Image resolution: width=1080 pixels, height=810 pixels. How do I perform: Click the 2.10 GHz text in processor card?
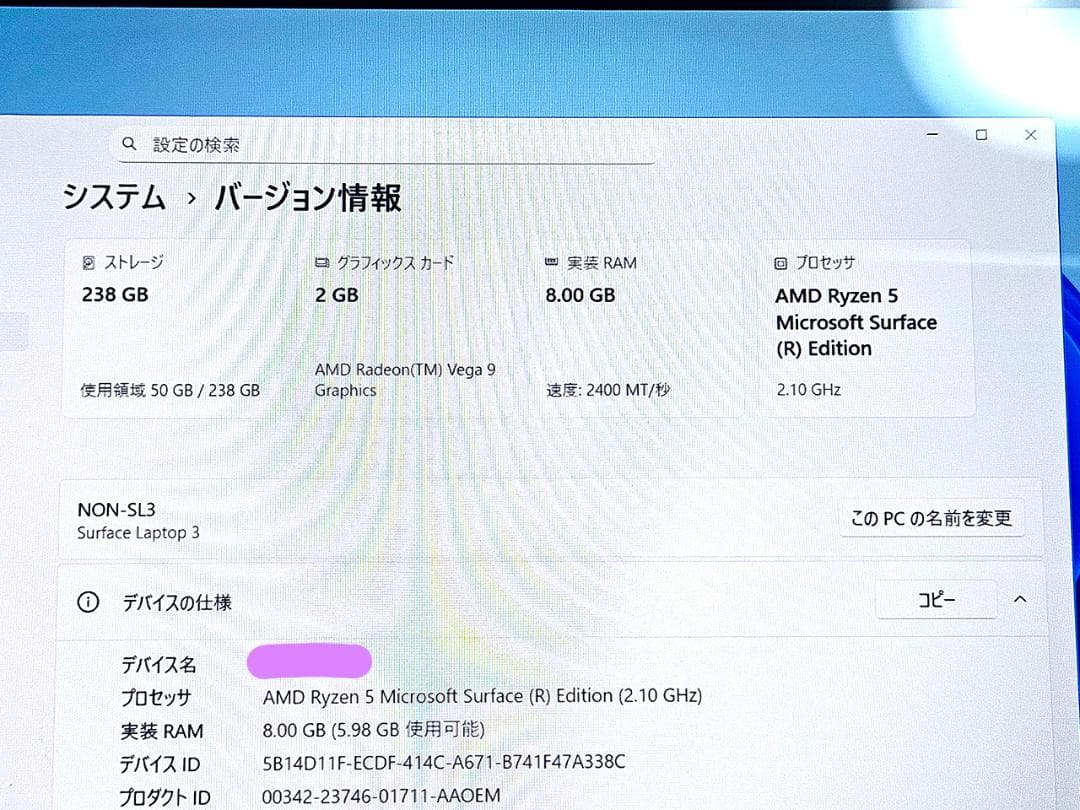click(809, 390)
